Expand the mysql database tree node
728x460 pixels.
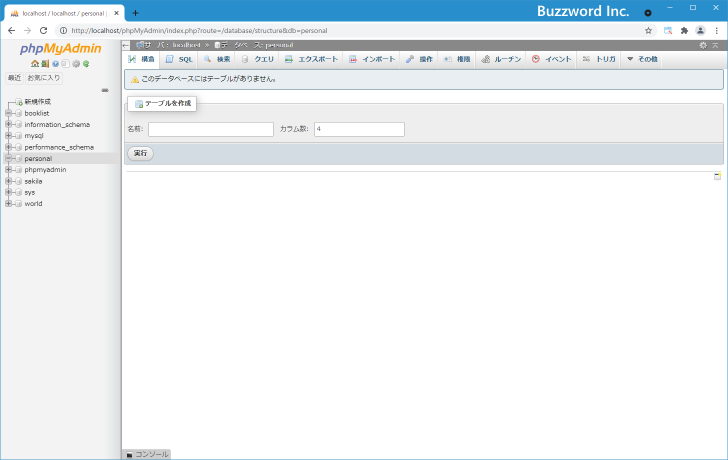pyautogui.click(x=8, y=135)
